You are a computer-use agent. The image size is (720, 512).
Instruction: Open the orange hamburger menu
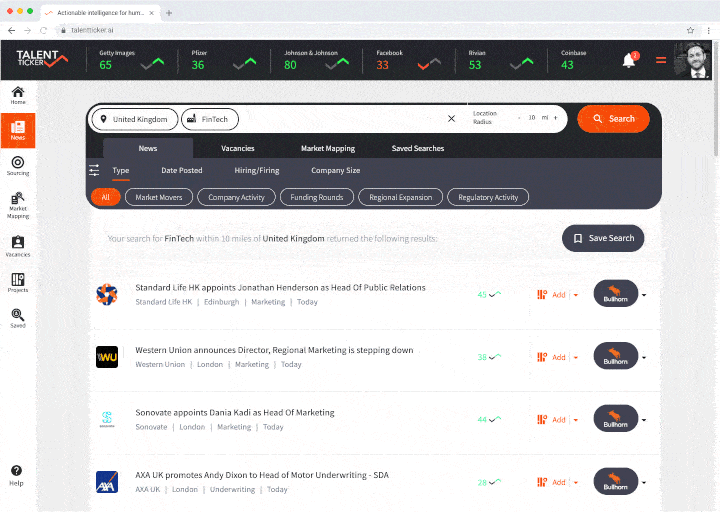[661, 60]
